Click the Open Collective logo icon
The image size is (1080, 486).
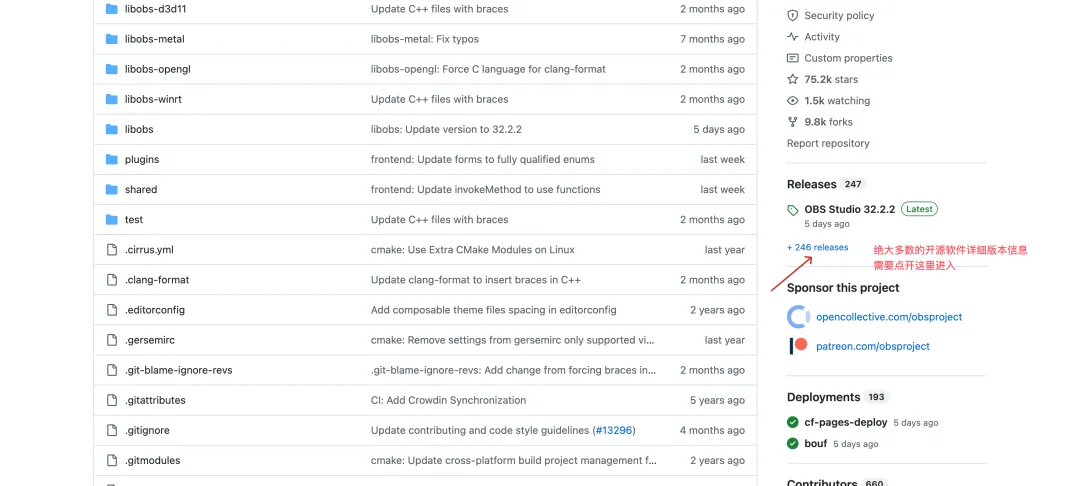pyautogui.click(x=798, y=317)
